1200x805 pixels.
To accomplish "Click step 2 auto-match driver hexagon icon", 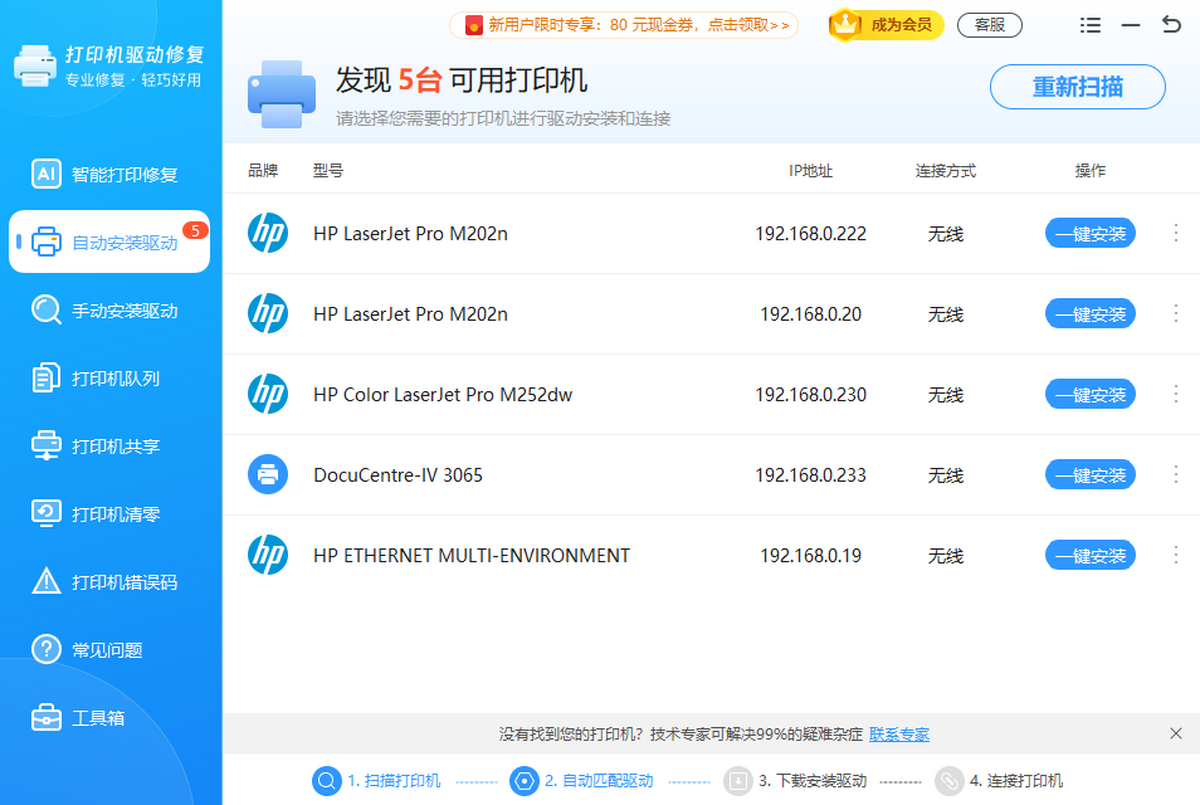I will (524, 780).
